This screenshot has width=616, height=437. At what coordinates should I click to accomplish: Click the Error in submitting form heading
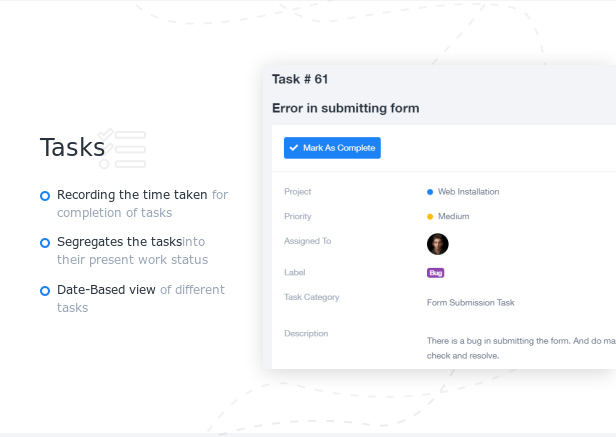point(345,108)
